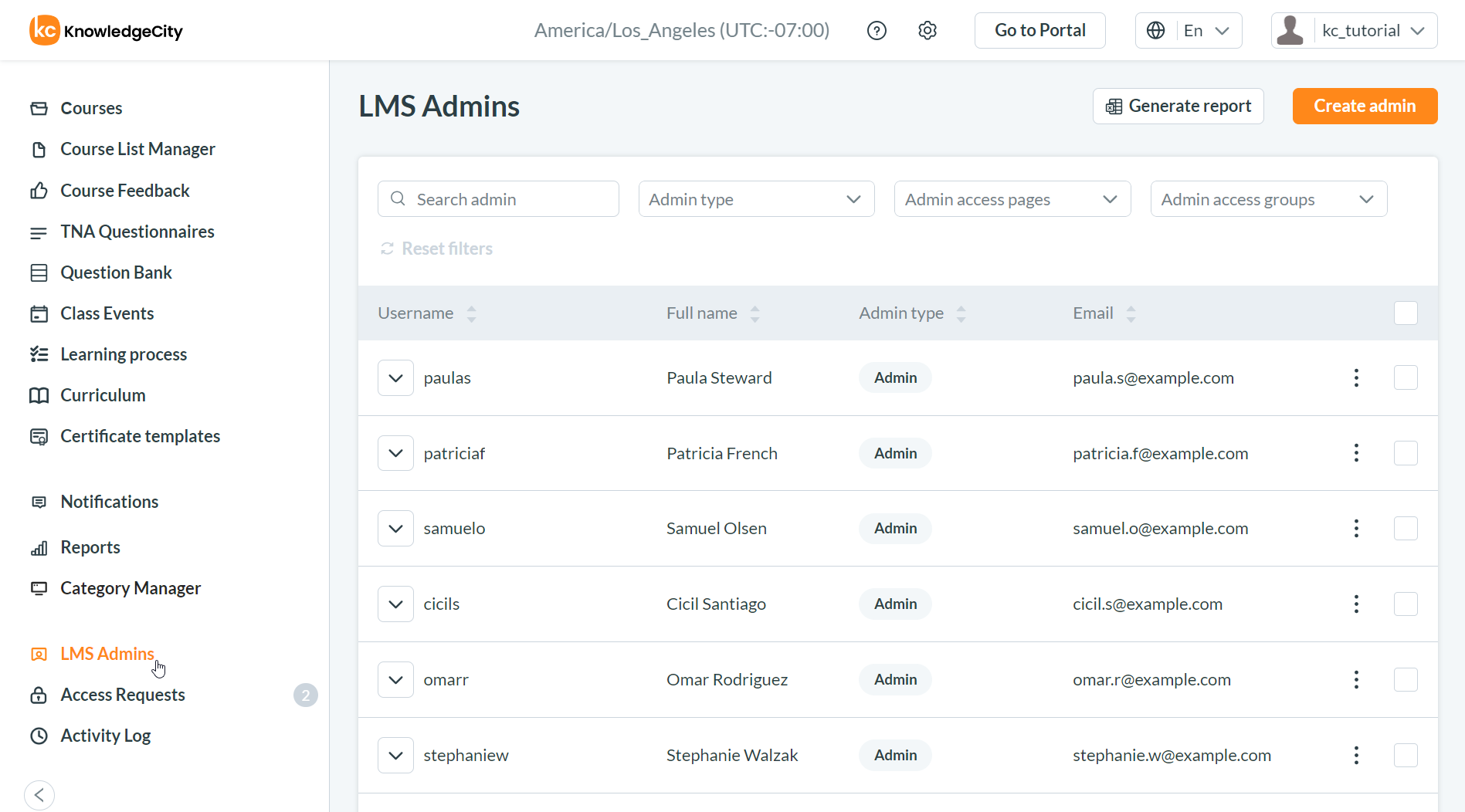Sort the Email column
1465x812 pixels.
pos(1131,313)
